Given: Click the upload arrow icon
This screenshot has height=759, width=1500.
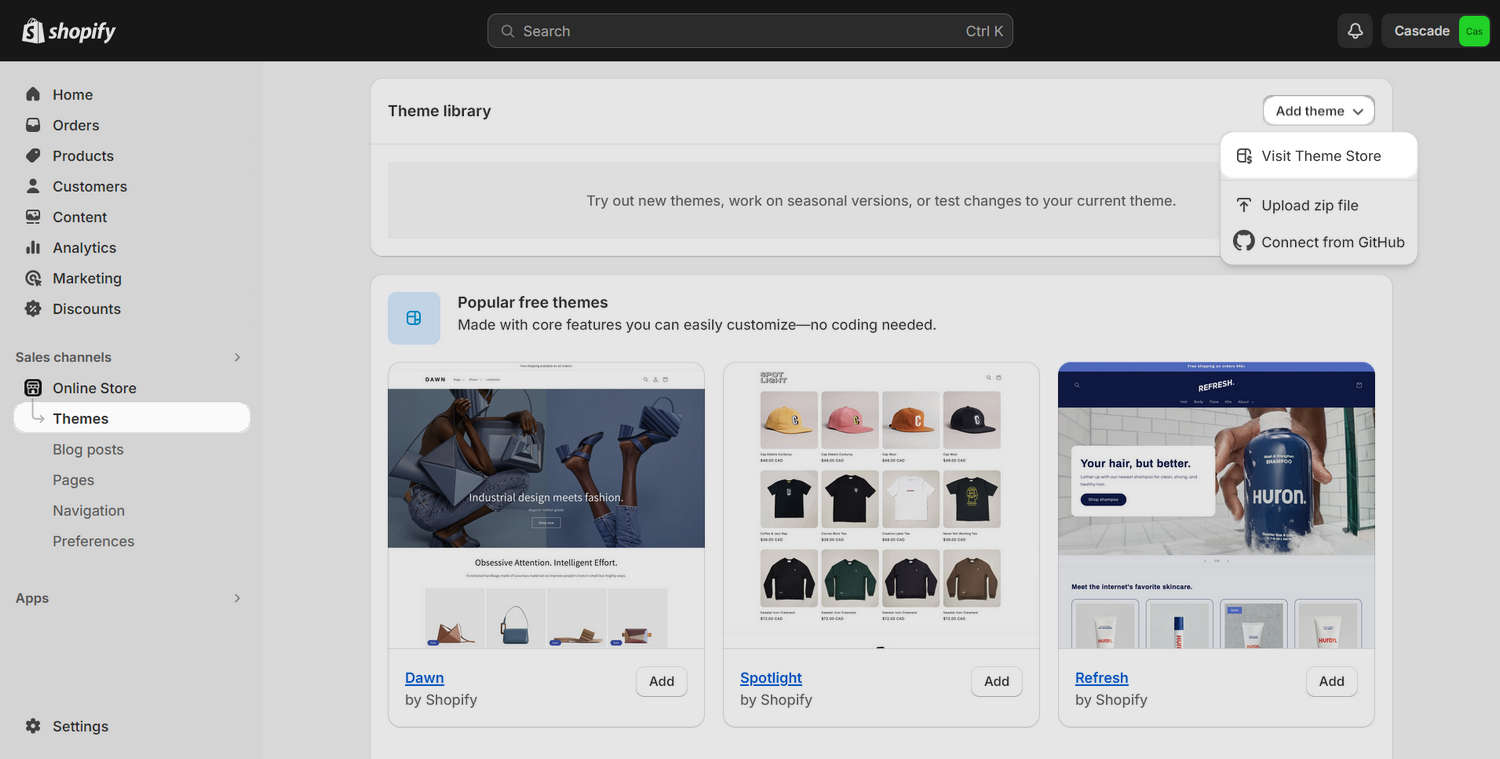Looking at the screenshot, I should pos(1244,205).
